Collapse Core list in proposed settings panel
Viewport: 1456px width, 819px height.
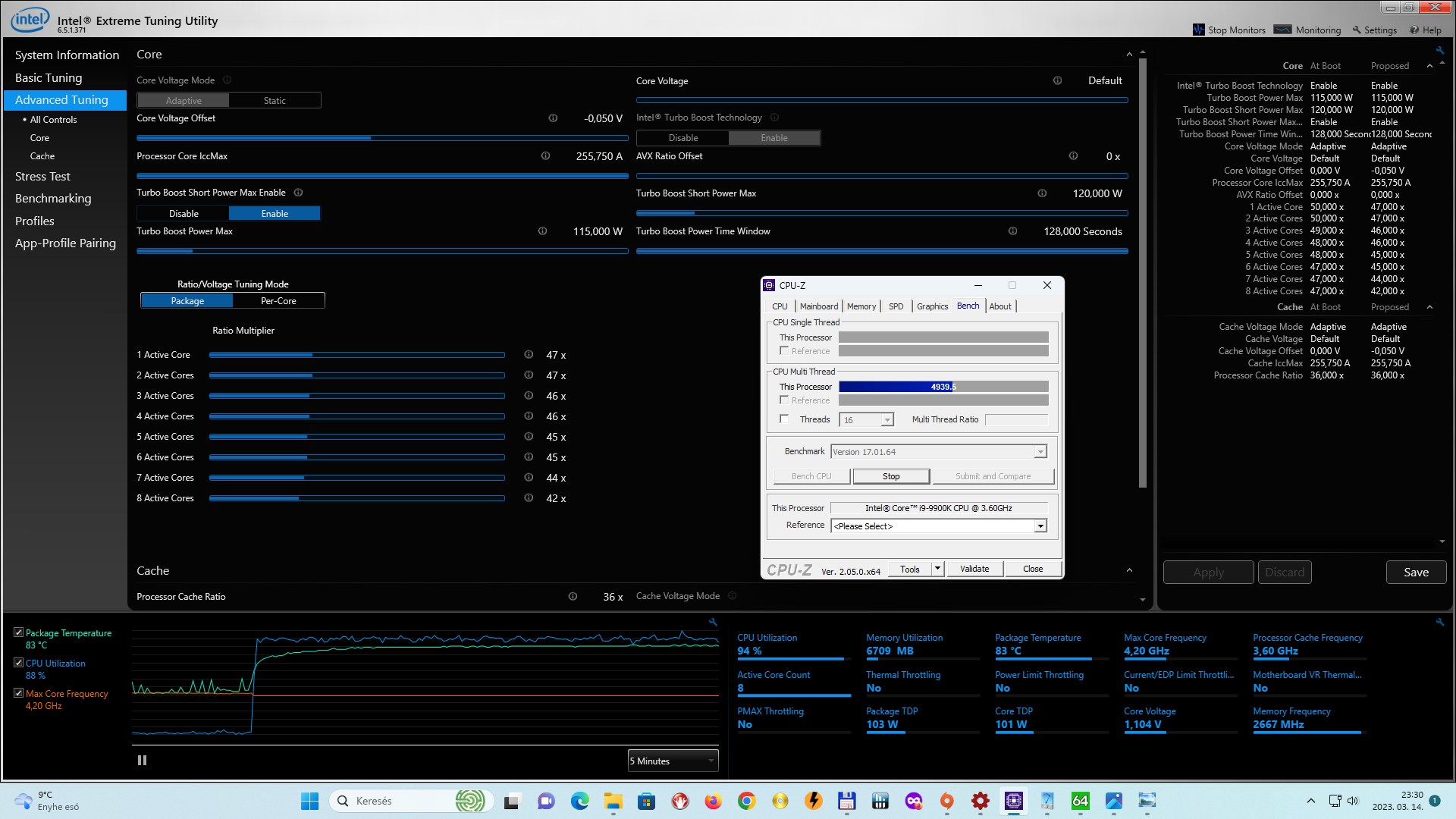pos(1429,66)
